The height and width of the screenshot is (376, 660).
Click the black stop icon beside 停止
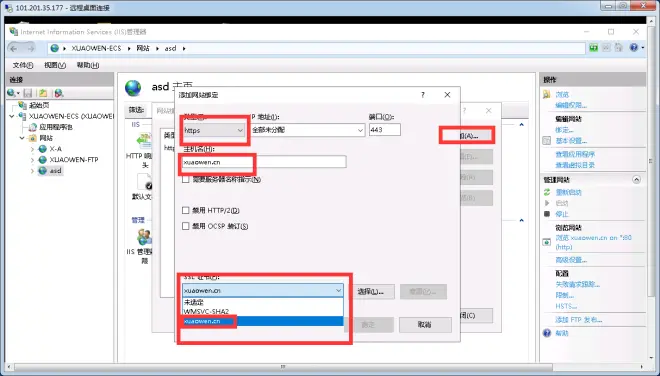547,214
